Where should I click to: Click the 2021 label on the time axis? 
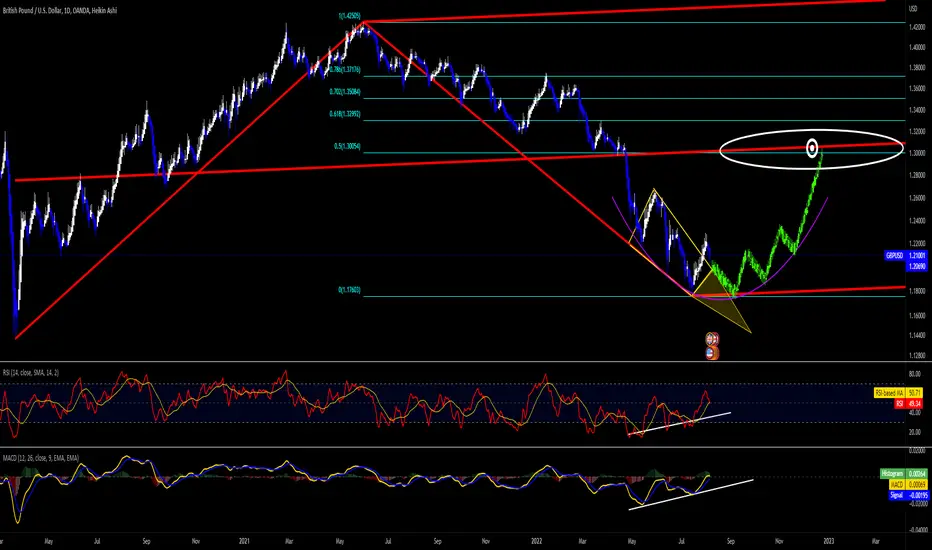tap(244, 541)
